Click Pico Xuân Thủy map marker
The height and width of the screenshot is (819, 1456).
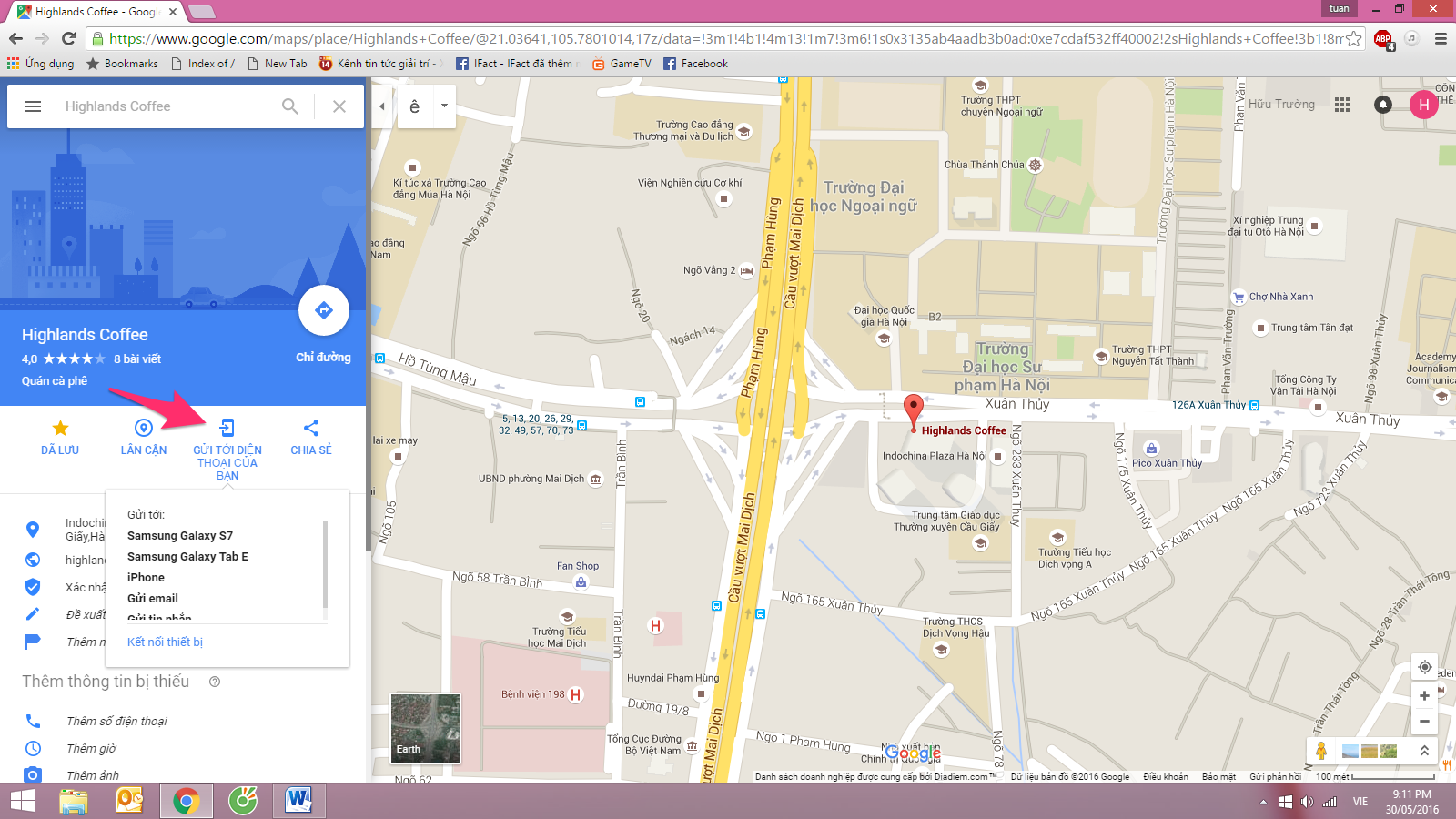pos(1151,449)
